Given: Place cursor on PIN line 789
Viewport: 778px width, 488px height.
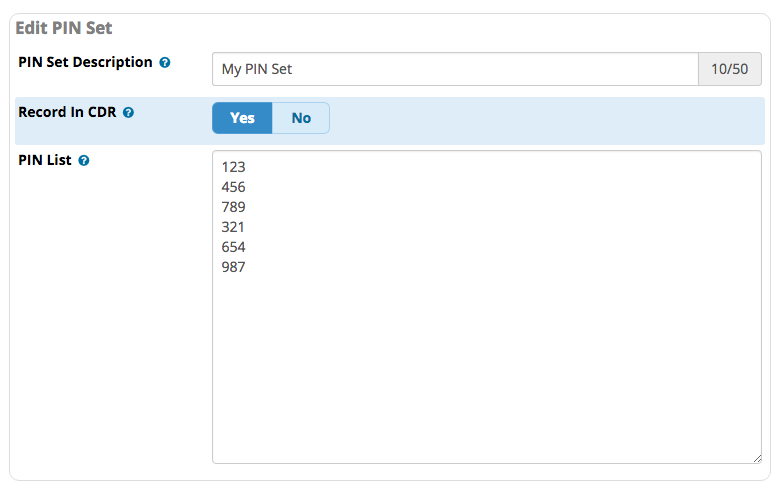Looking at the screenshot, I should coord(233,207).
